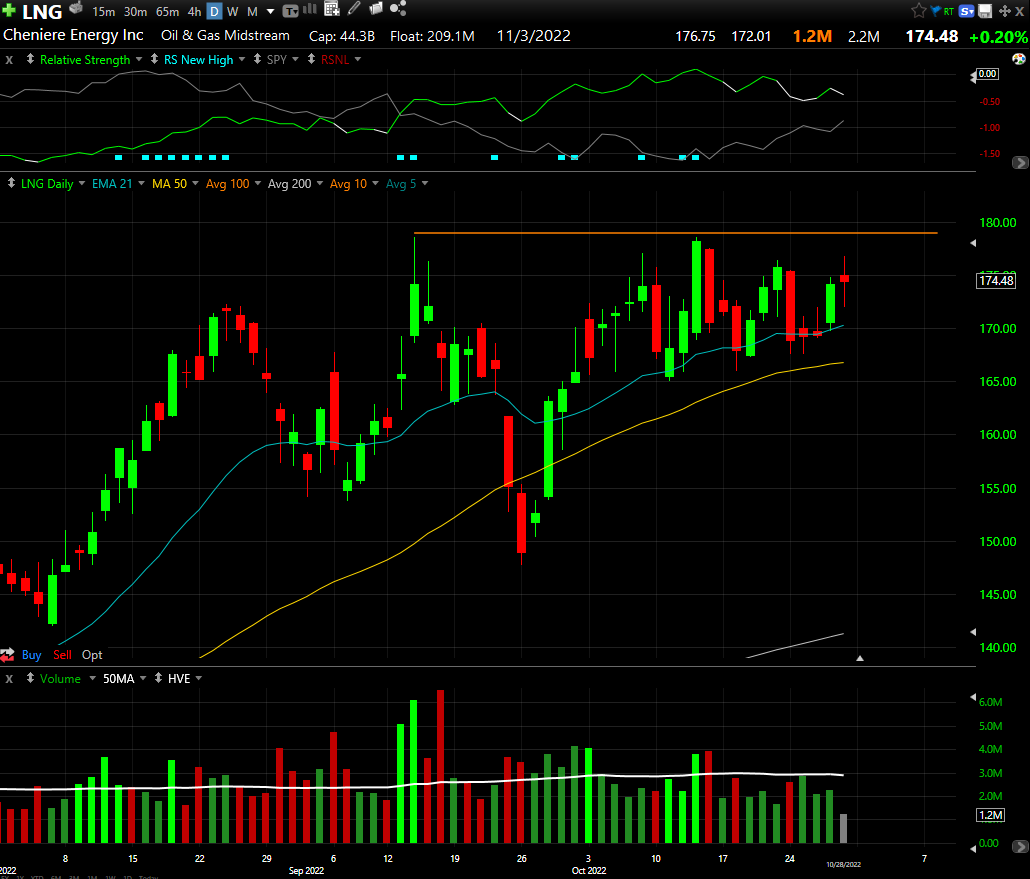Open the Avg 200 dropdown arrow
1030x879 pixels.
pyautogui.click(x=320, y=183)
